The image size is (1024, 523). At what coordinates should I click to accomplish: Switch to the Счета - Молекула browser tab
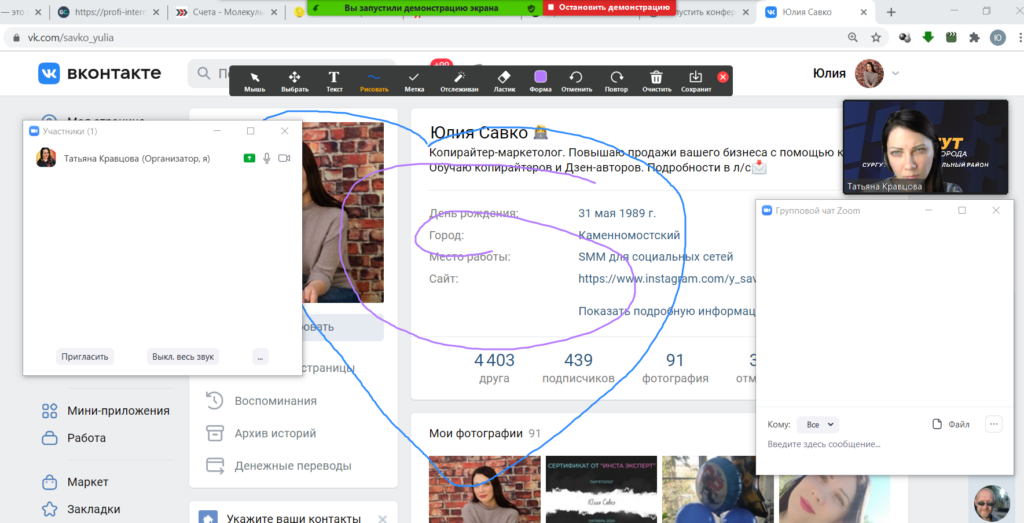226,12
